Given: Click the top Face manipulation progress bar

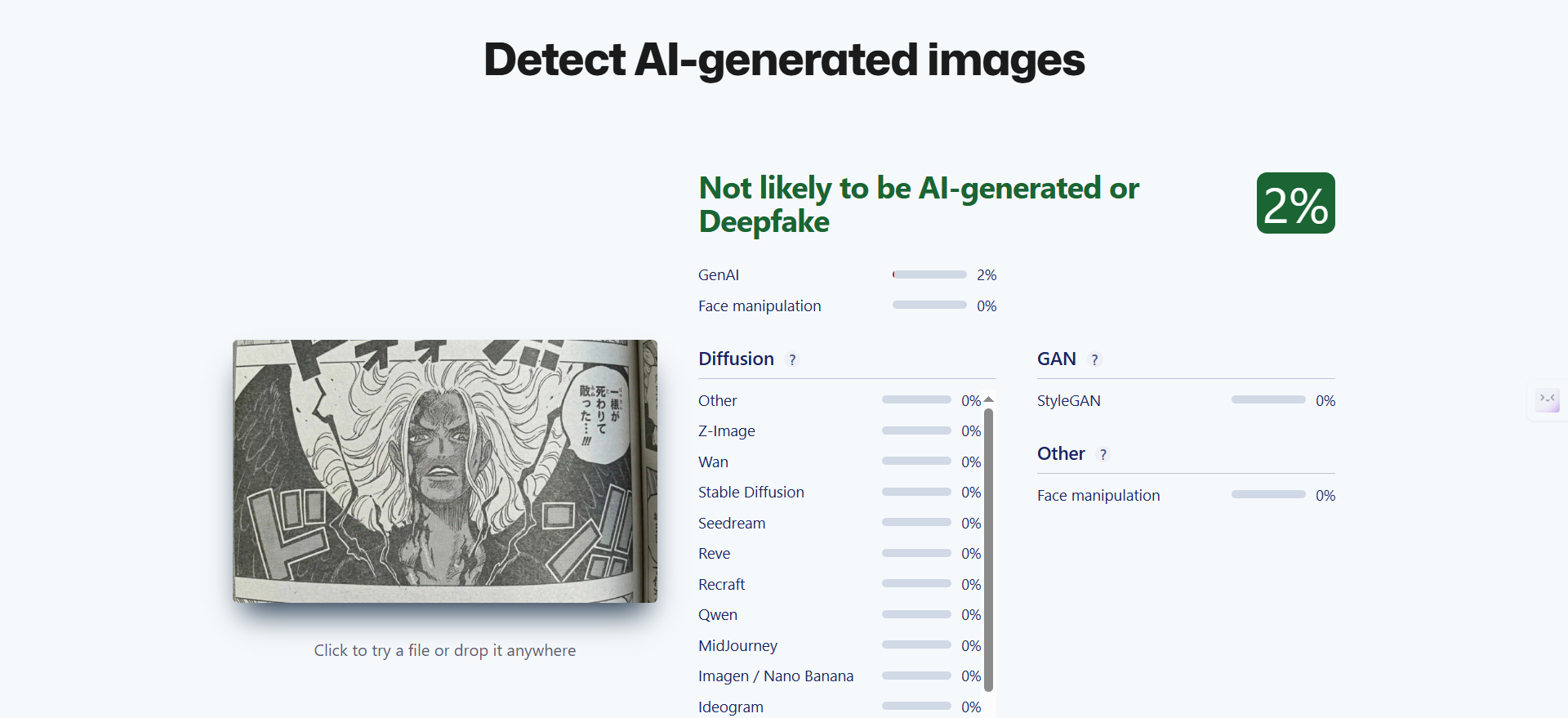Looking at the screenshot, I should coord(929,305).
